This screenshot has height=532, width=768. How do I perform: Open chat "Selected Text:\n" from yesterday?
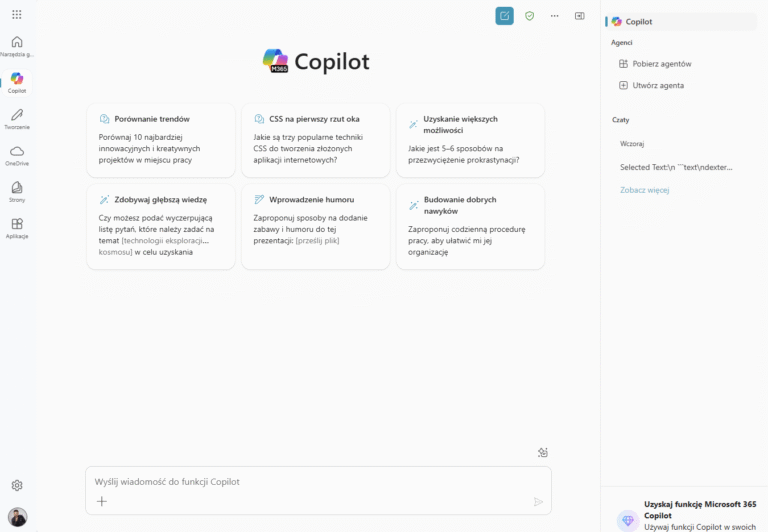coord(676,167)
